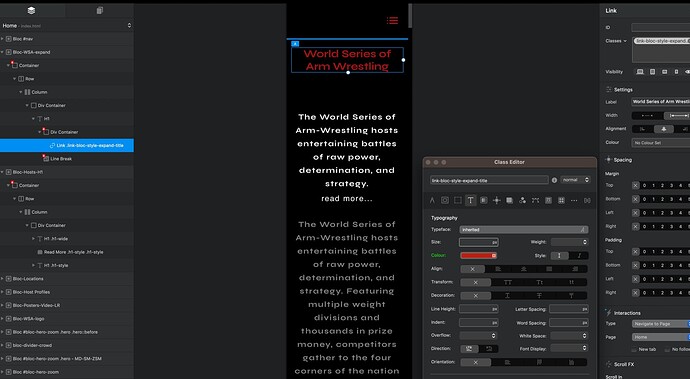The width and height of the screenshot is (690, 379).
Task: Expand the Bloc-Host Profiles layer
Action: tap(2, 292)
